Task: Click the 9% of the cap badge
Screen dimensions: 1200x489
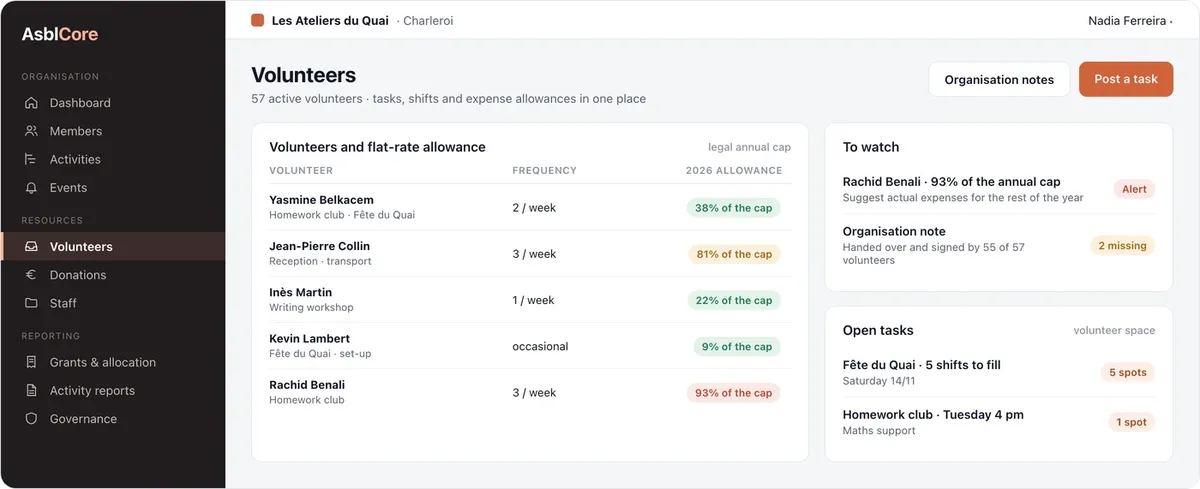Action: [737, 346]
